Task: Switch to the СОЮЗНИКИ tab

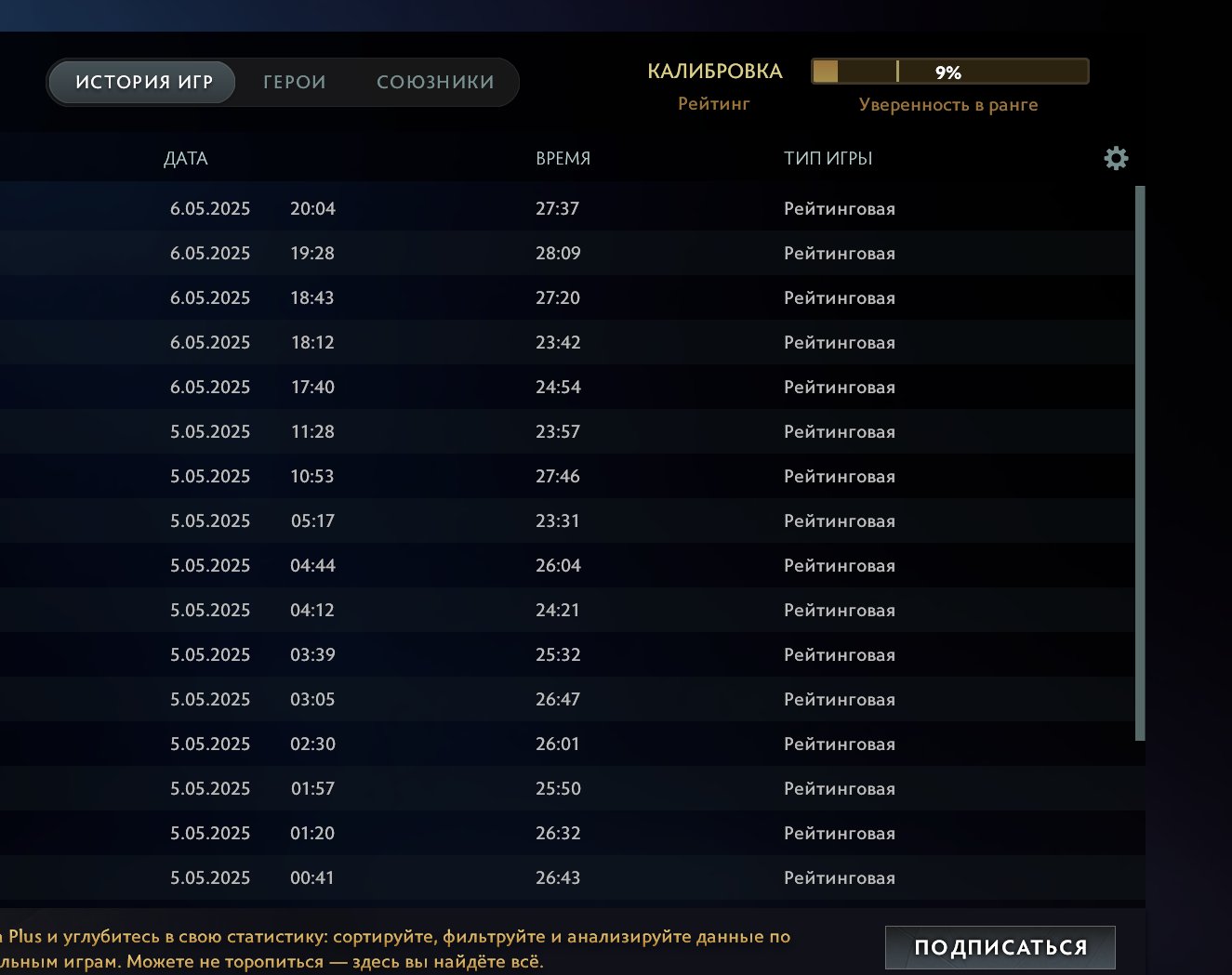Action: click(435, 82)
